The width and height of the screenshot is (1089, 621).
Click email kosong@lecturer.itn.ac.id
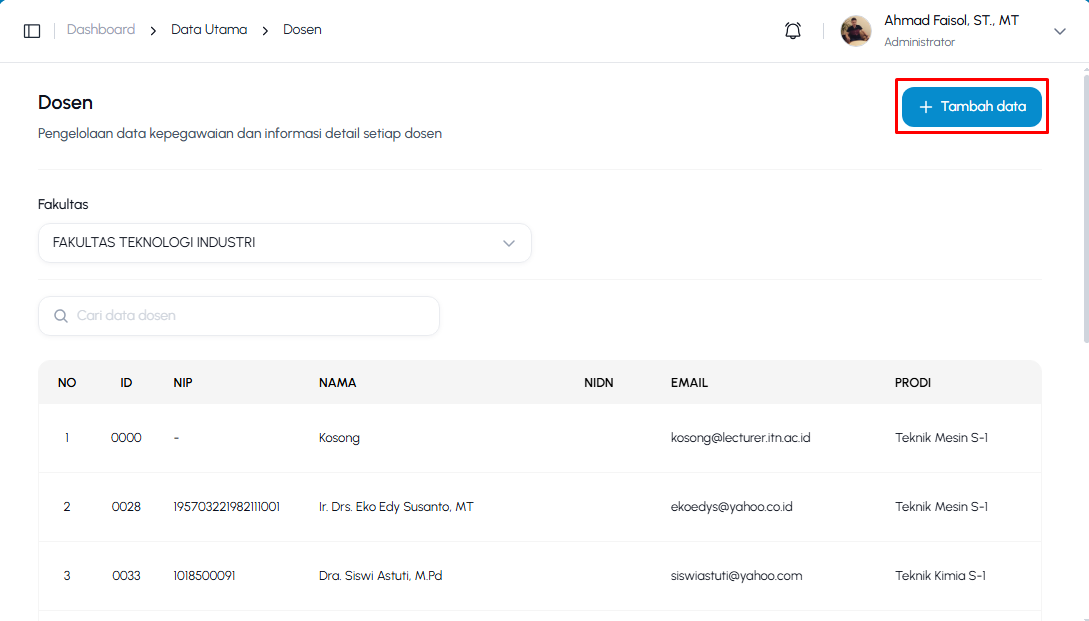coord(740,438)
